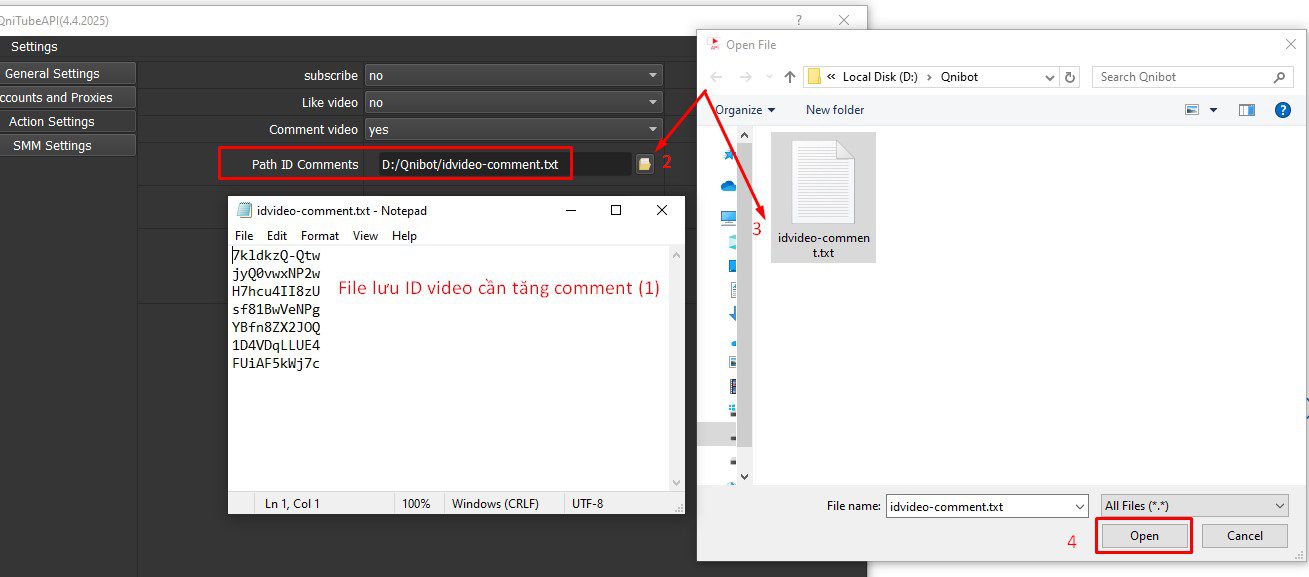The height and width of the screenshot is (577, 1309).
Task: Expand the address bar history dropdown
Action: point(1050,77)
